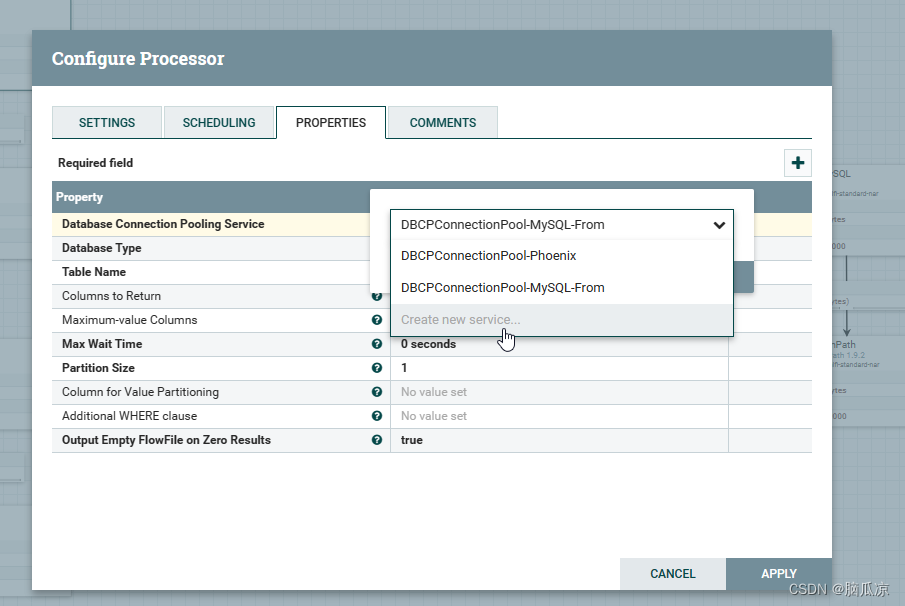Screen dimensions: 905x606
Task: Open help for Maximum-value Columns
Action: pyautogui.click(x=377, y=320)
